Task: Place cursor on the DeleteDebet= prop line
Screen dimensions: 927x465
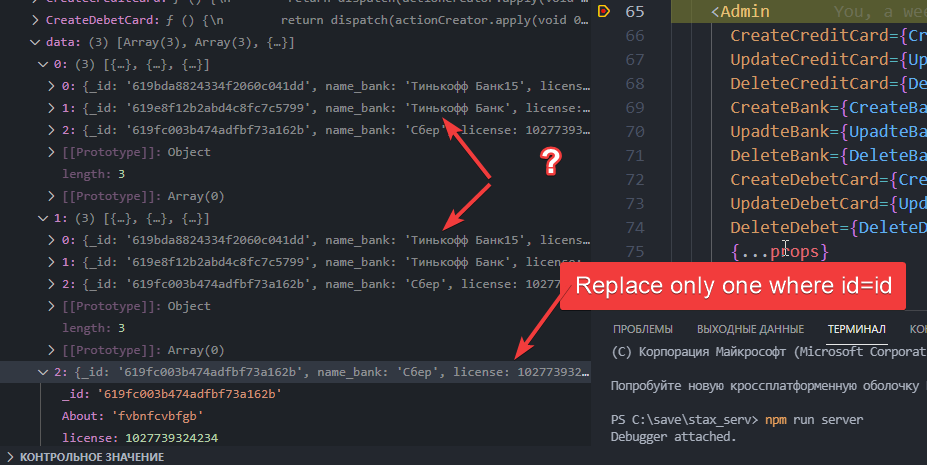Action: point(828,227)
